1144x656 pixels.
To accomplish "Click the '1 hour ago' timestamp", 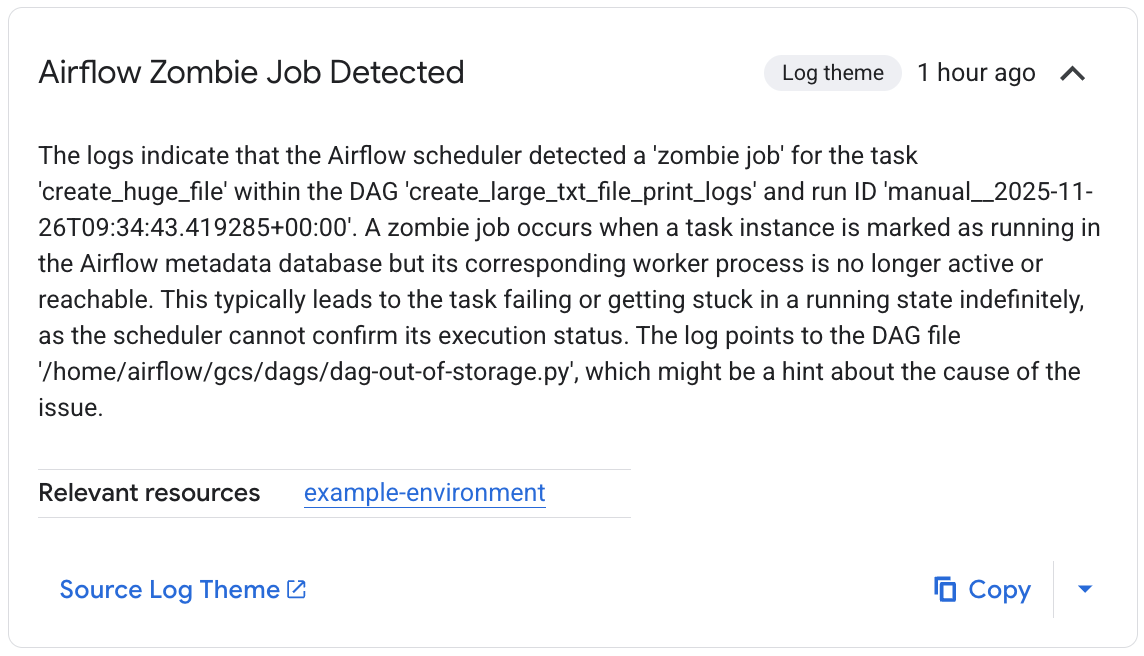I will 976,72.
